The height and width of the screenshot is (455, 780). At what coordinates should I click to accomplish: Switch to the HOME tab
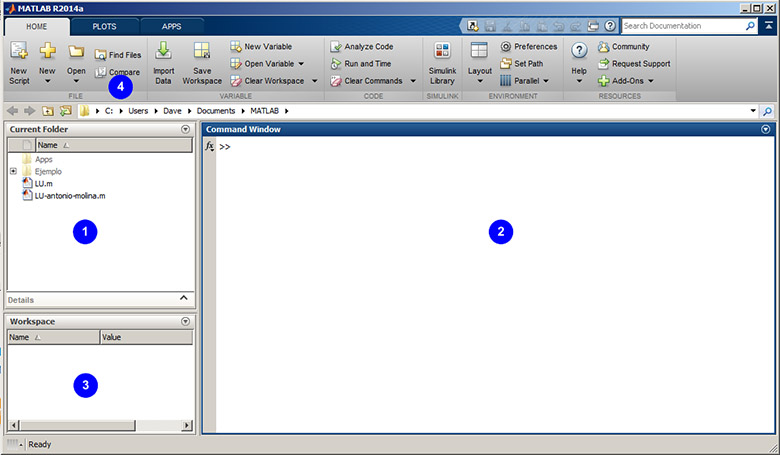pyautogui.click(x=37, y=27)
